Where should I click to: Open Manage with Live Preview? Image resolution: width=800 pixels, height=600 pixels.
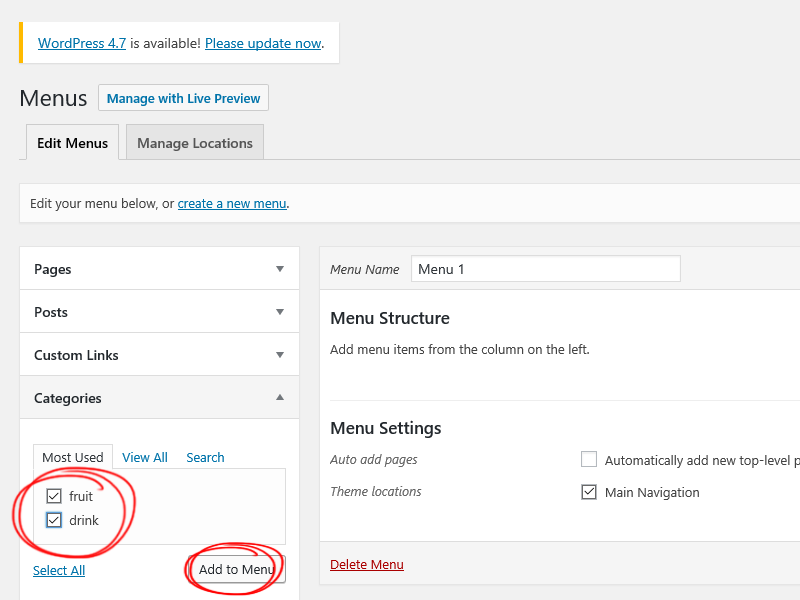(x=183, y=98)
